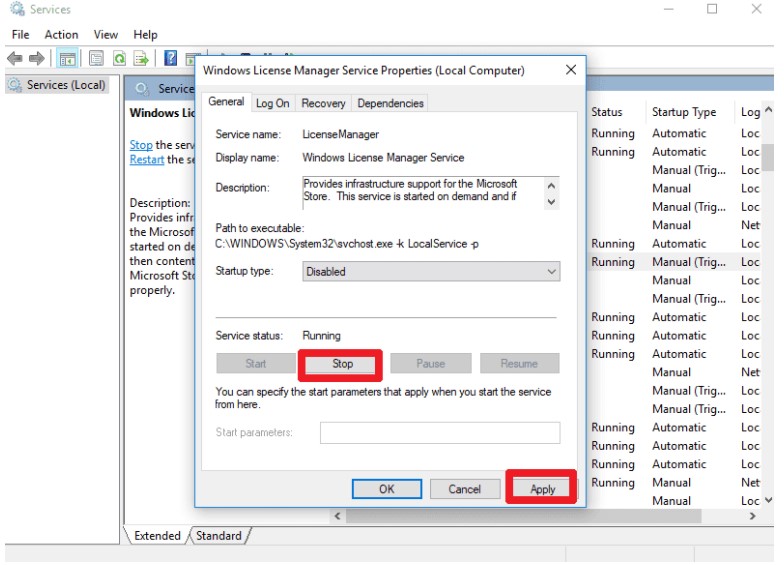Click the horizontal scrollbar right arrow
This screenshot has width=784, height=565.
click(752, 516)
